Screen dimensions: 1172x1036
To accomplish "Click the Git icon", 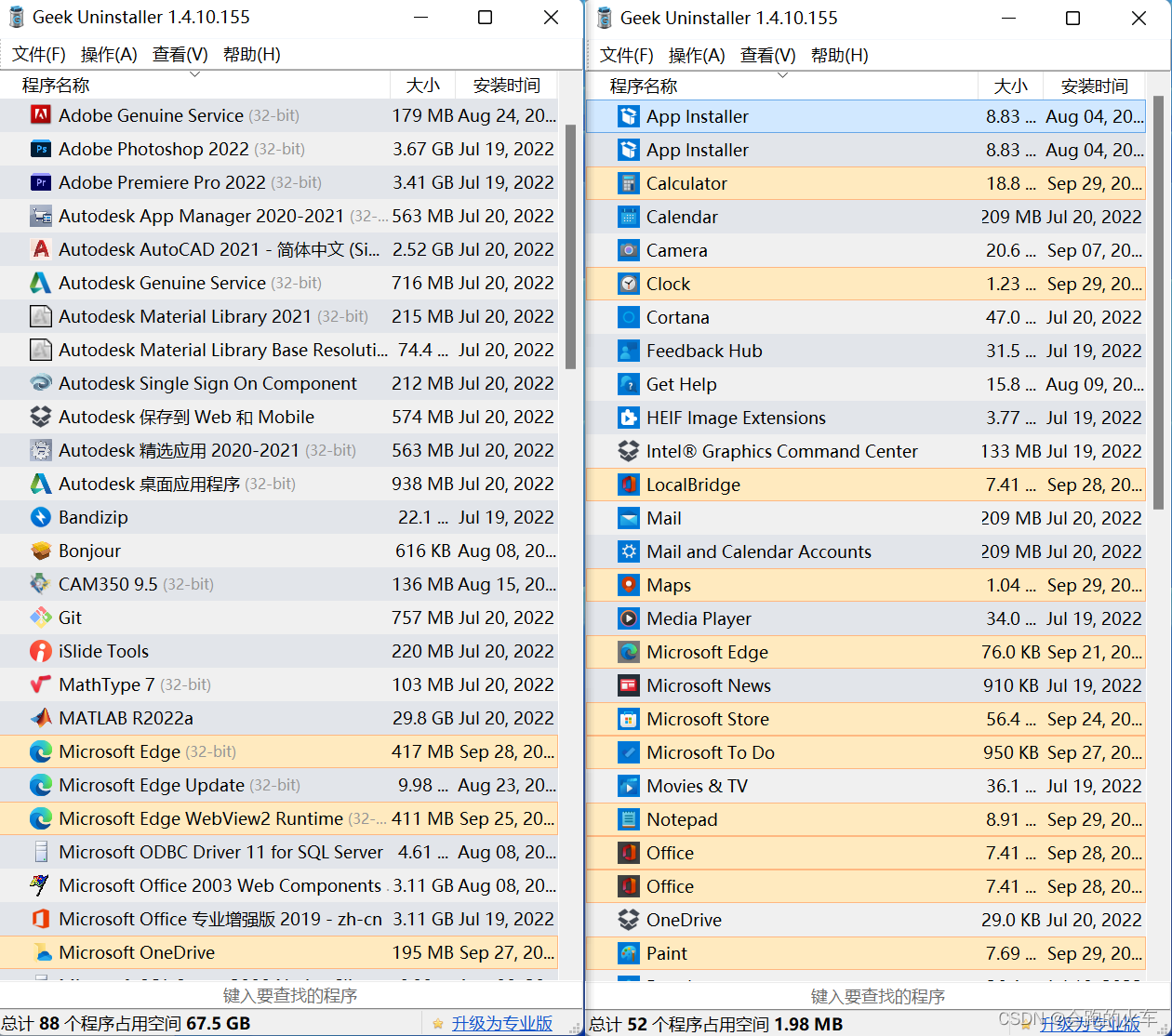I will [x=41, y=618].
